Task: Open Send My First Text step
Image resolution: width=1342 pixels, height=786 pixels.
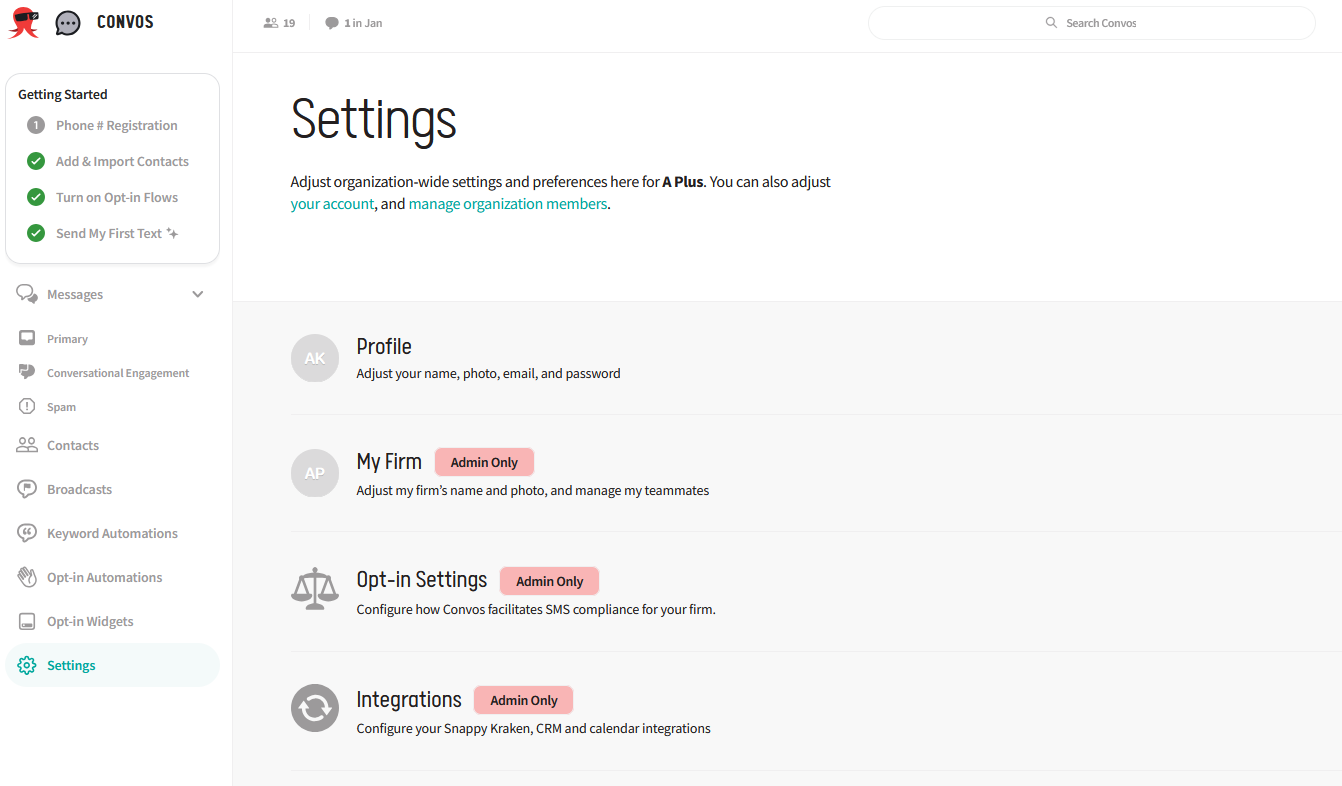Action: coord(109,233)
